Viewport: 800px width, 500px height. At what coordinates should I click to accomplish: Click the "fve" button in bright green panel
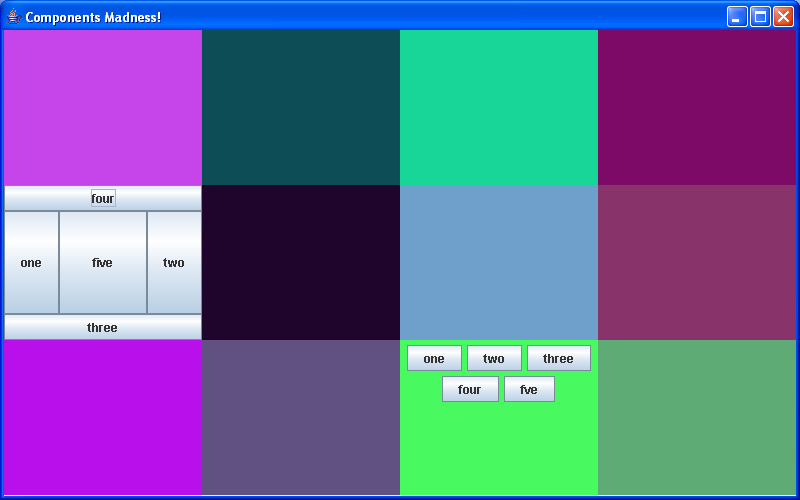(529, 389)
